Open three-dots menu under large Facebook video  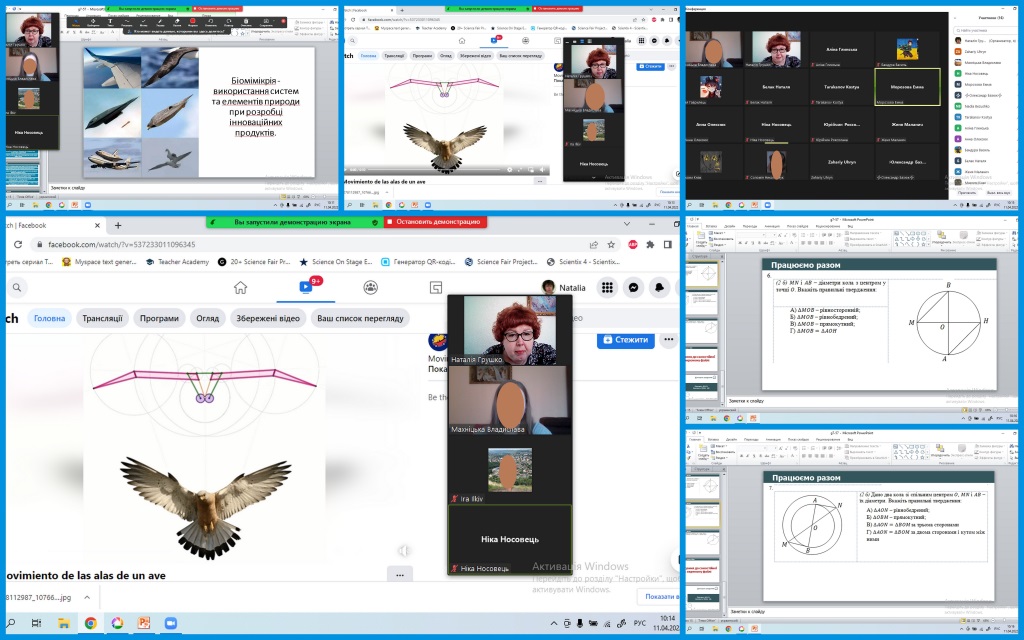click(400, 575)
